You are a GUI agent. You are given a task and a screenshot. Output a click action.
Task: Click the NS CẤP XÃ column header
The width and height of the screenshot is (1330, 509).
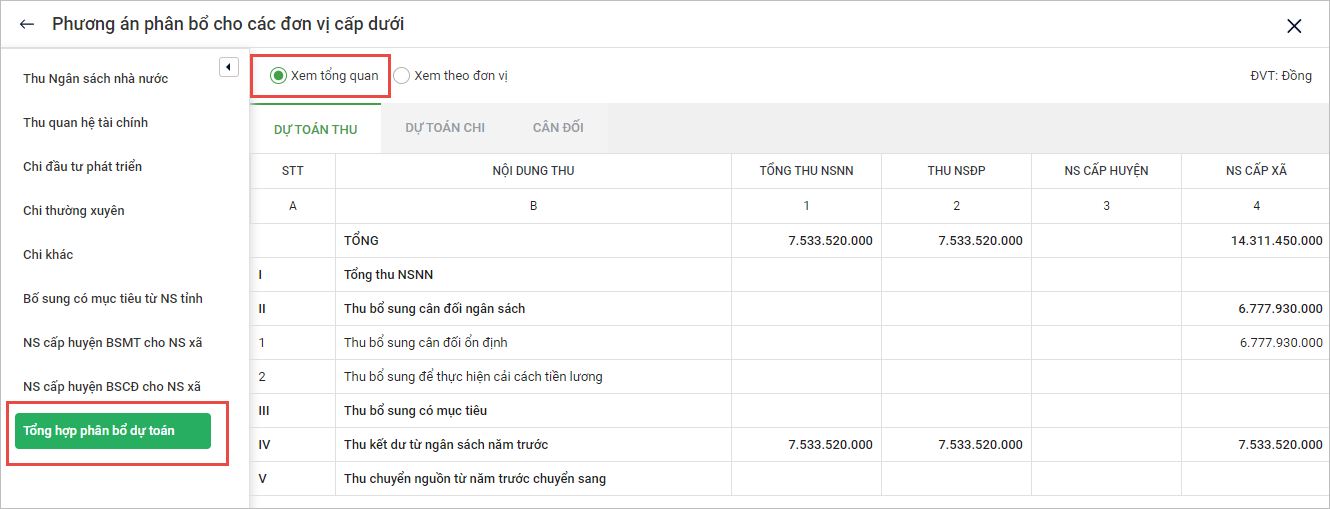pyautogui.click(x=1256, y=171)
